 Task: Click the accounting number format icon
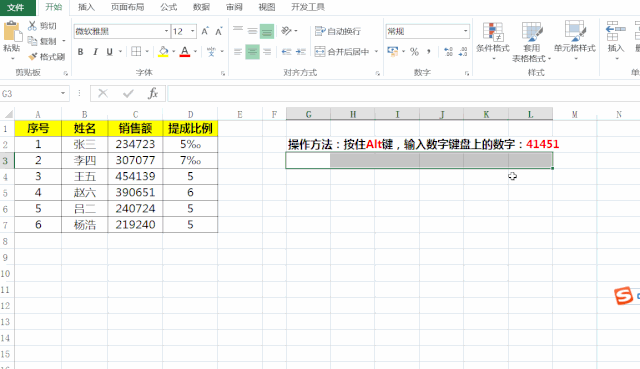393,51
